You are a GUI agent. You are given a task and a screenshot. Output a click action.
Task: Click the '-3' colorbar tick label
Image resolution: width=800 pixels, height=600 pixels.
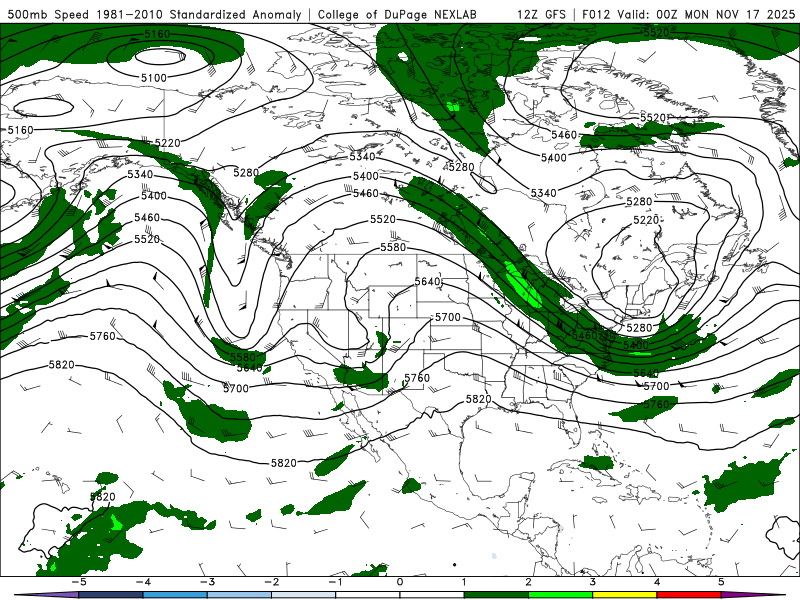click(207, 582)
